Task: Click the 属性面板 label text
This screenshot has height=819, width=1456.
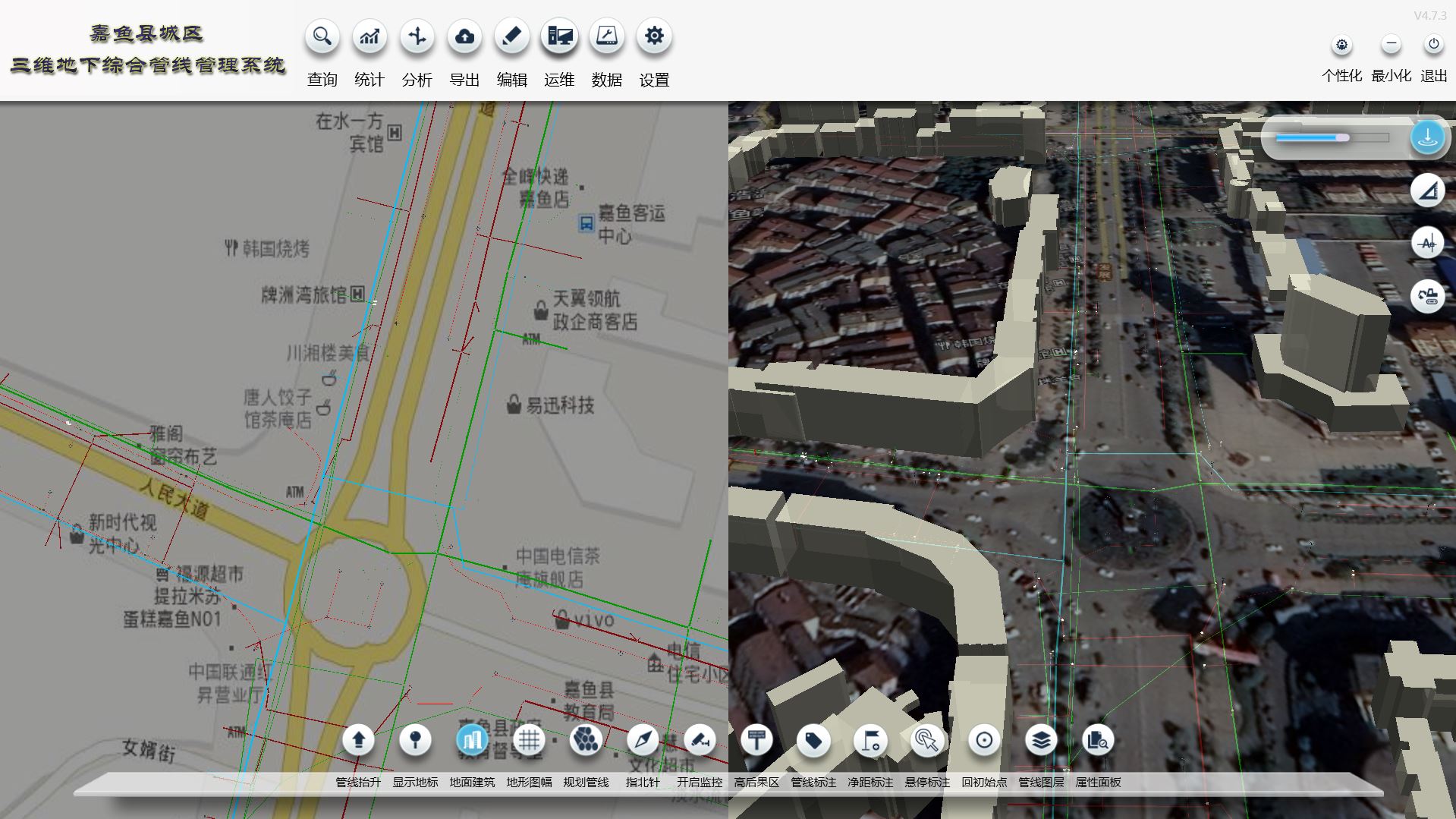Action: 1098,783
